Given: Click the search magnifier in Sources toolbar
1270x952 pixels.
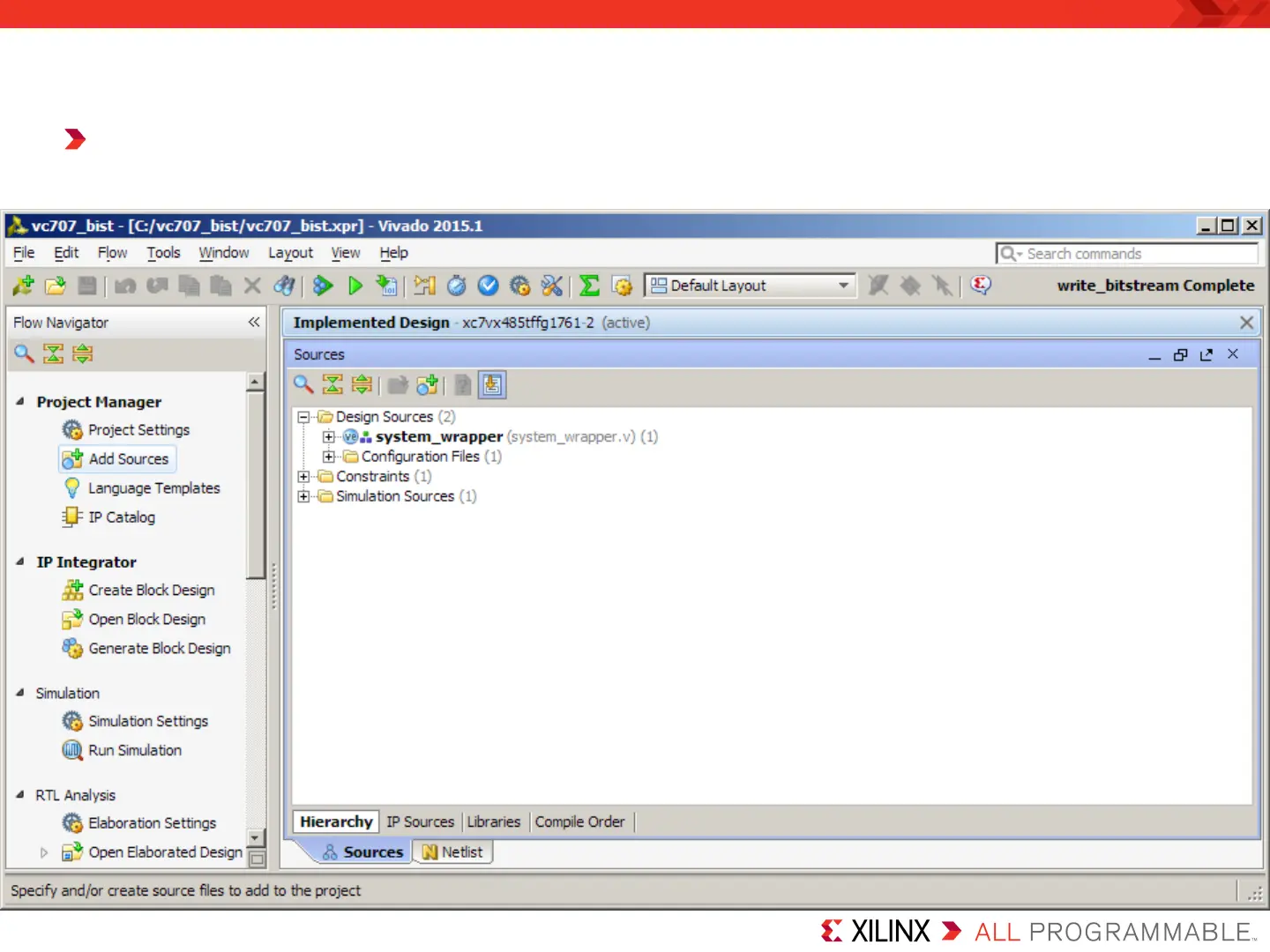Looking at the screenshot, I should click(303, 384).
